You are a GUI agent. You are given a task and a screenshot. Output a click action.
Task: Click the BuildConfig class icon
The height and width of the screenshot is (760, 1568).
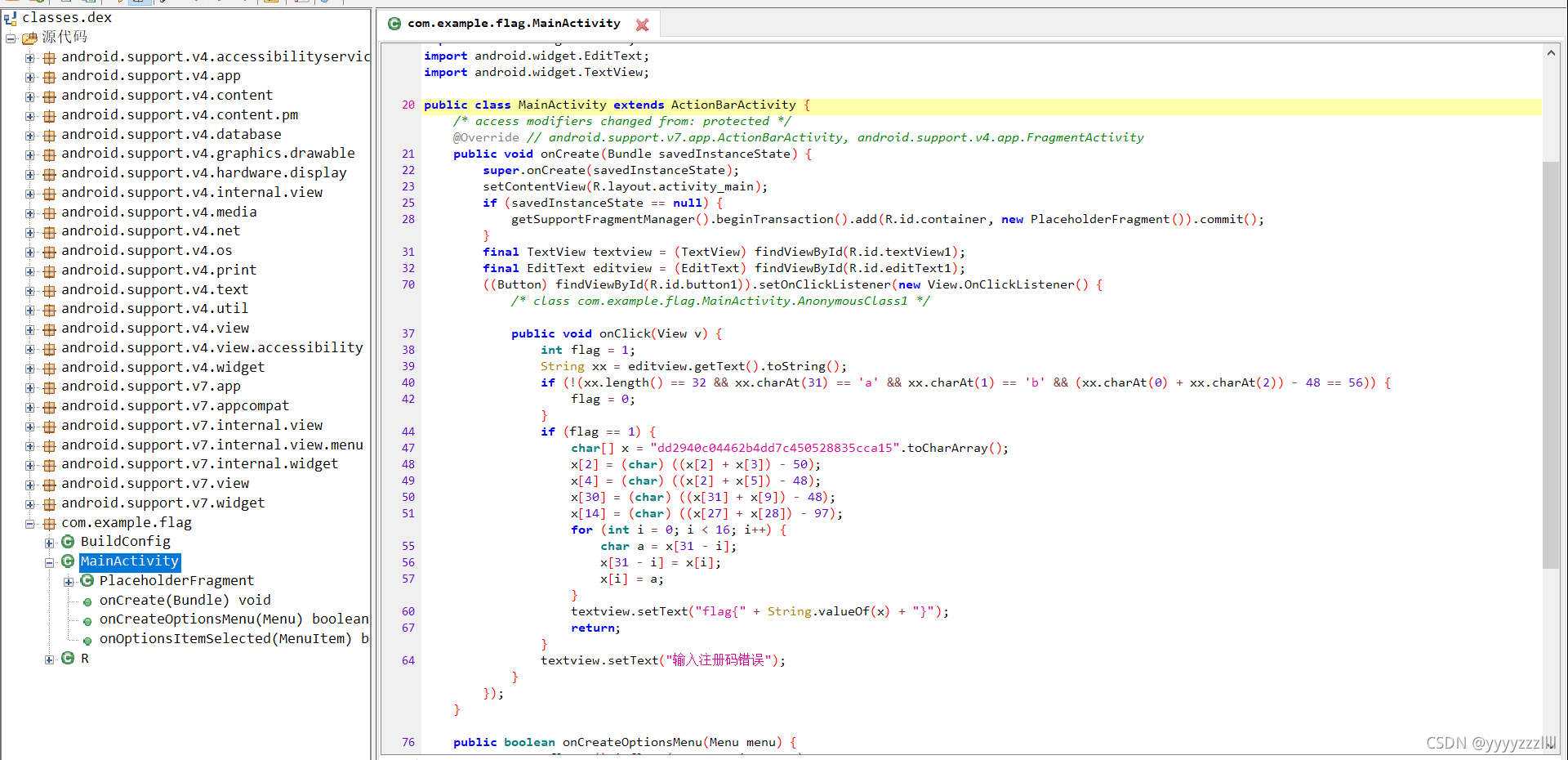(x=68, y=542)
